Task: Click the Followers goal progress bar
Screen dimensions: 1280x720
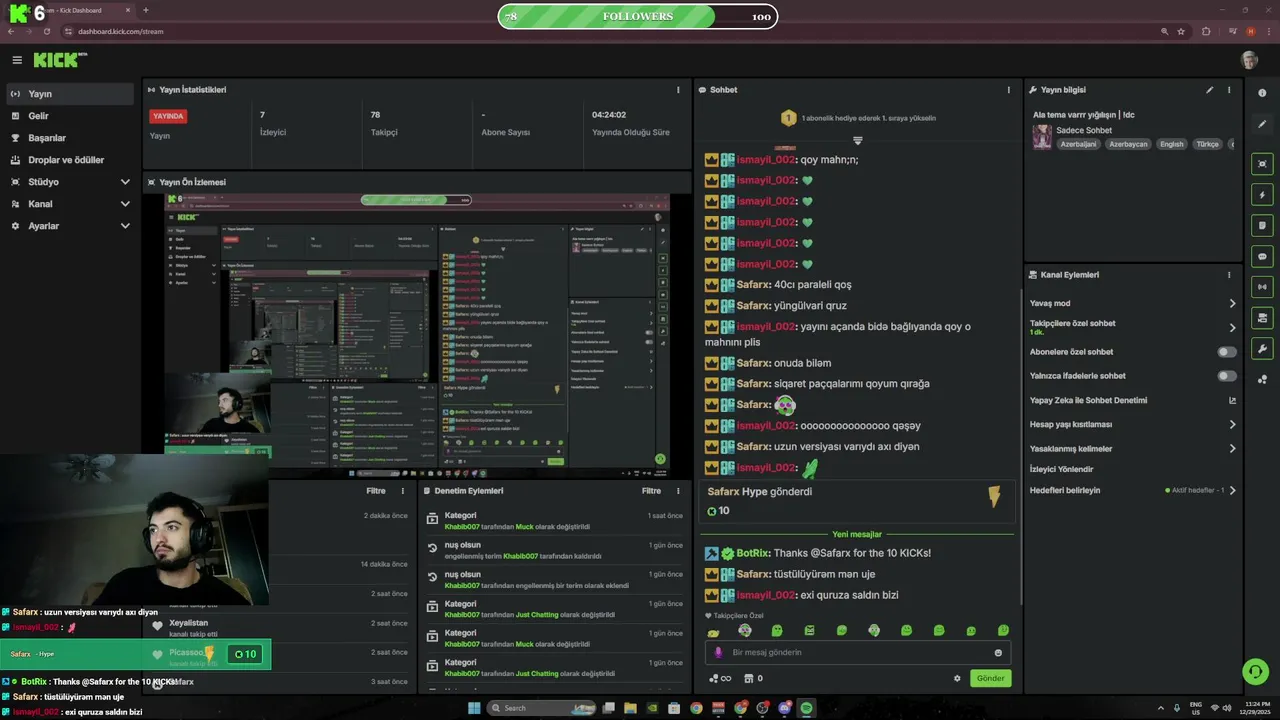Action: click(637, 16)
